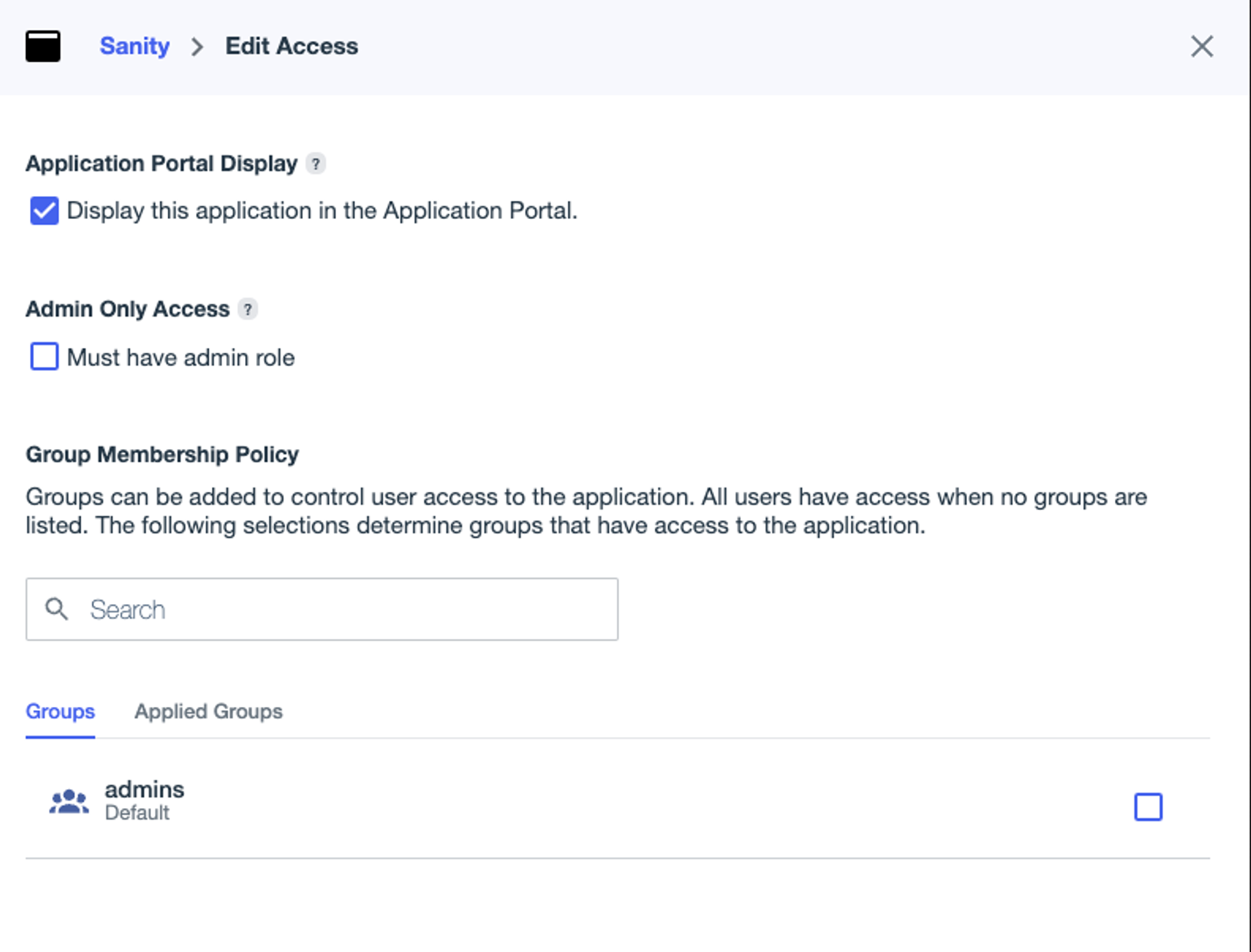This screenshot has height=952, width=1251.
Task: Click the Edit Access breadcrumb title
Action: [291, 46]
